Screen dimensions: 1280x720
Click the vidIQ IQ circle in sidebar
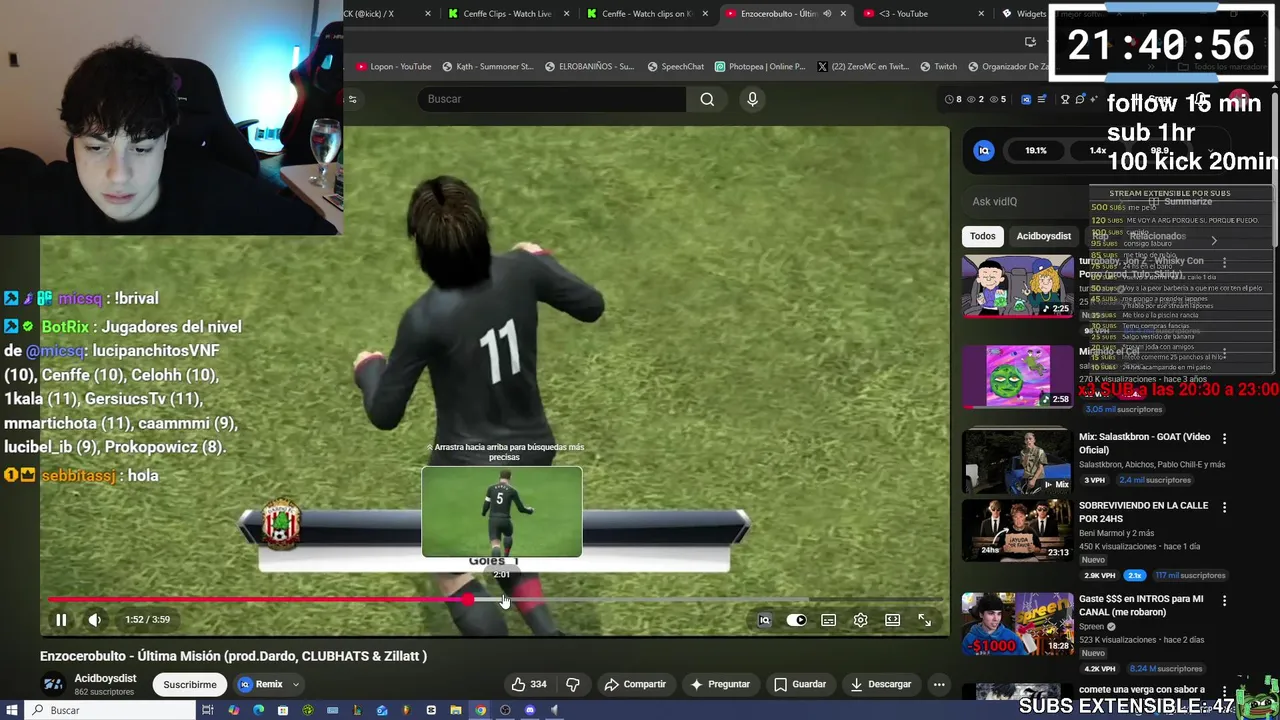coord(984,151)
